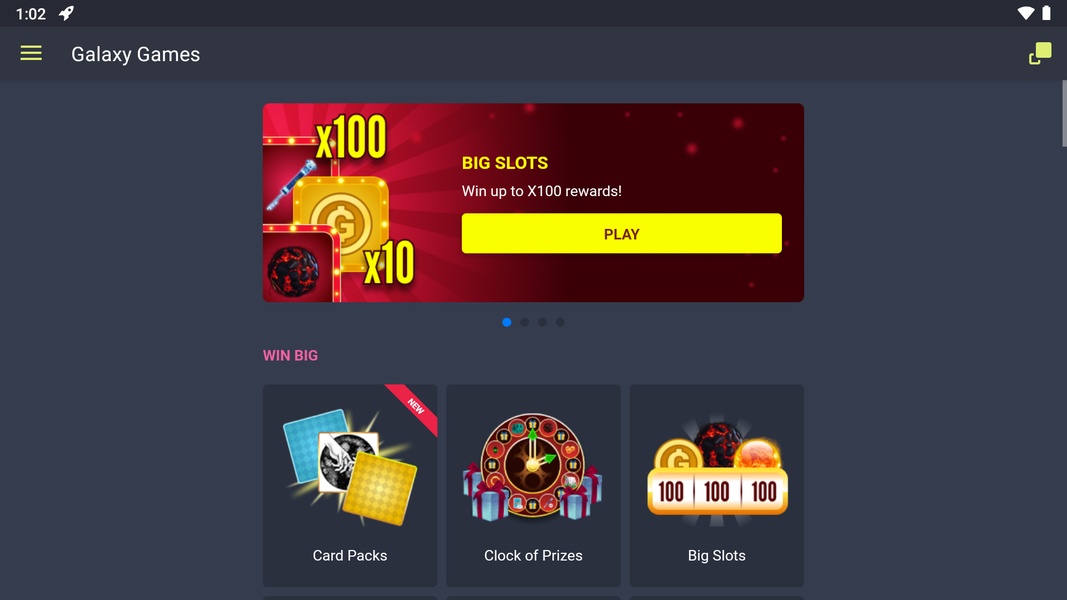Image resolution: width=1067 pixels, height=600 pixels.
Task: Select the second carousel dot indicator
Action: click(x=524, y=322)
